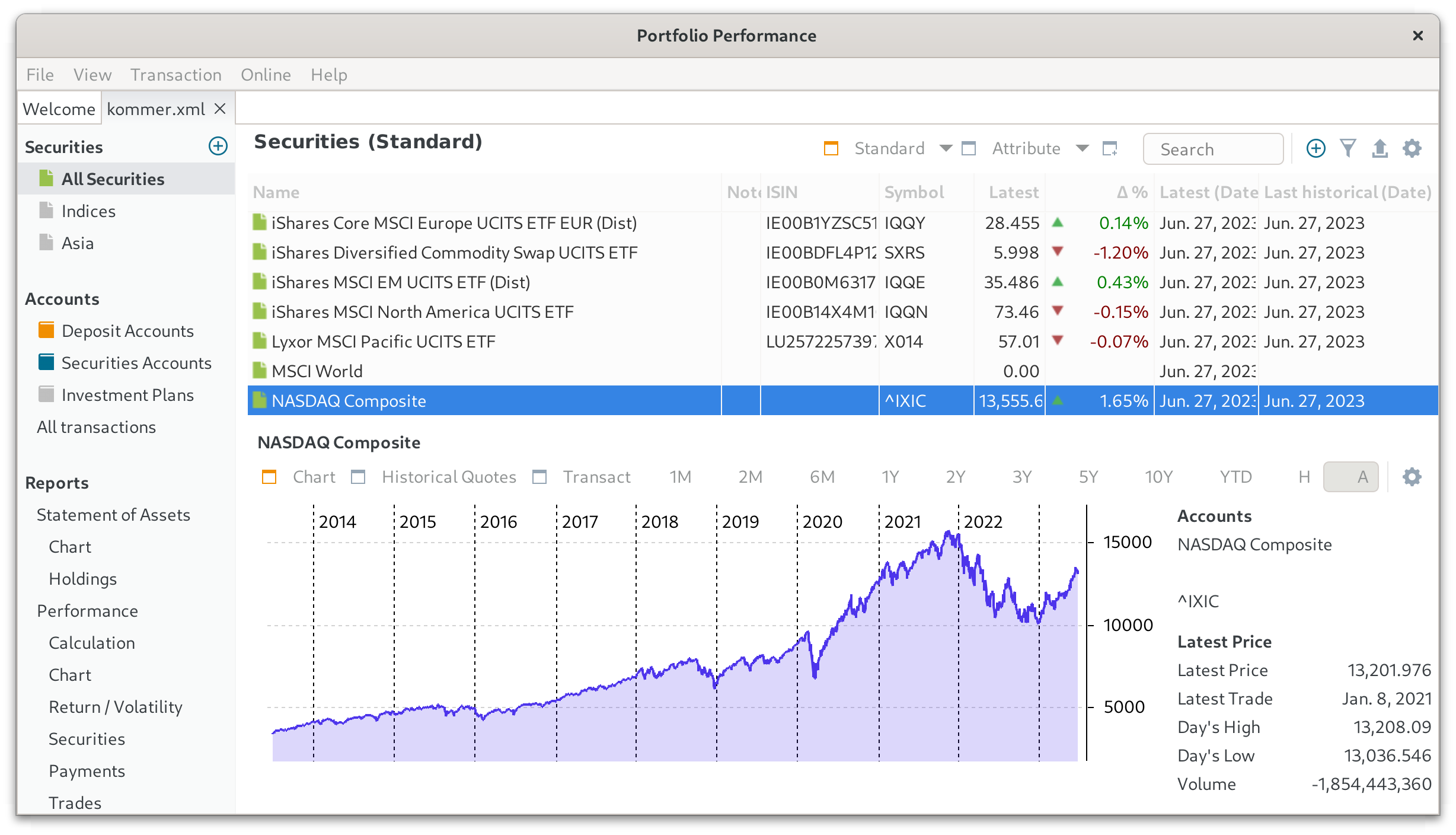Click the add security plus icon in sidebar

coord(218,146)
